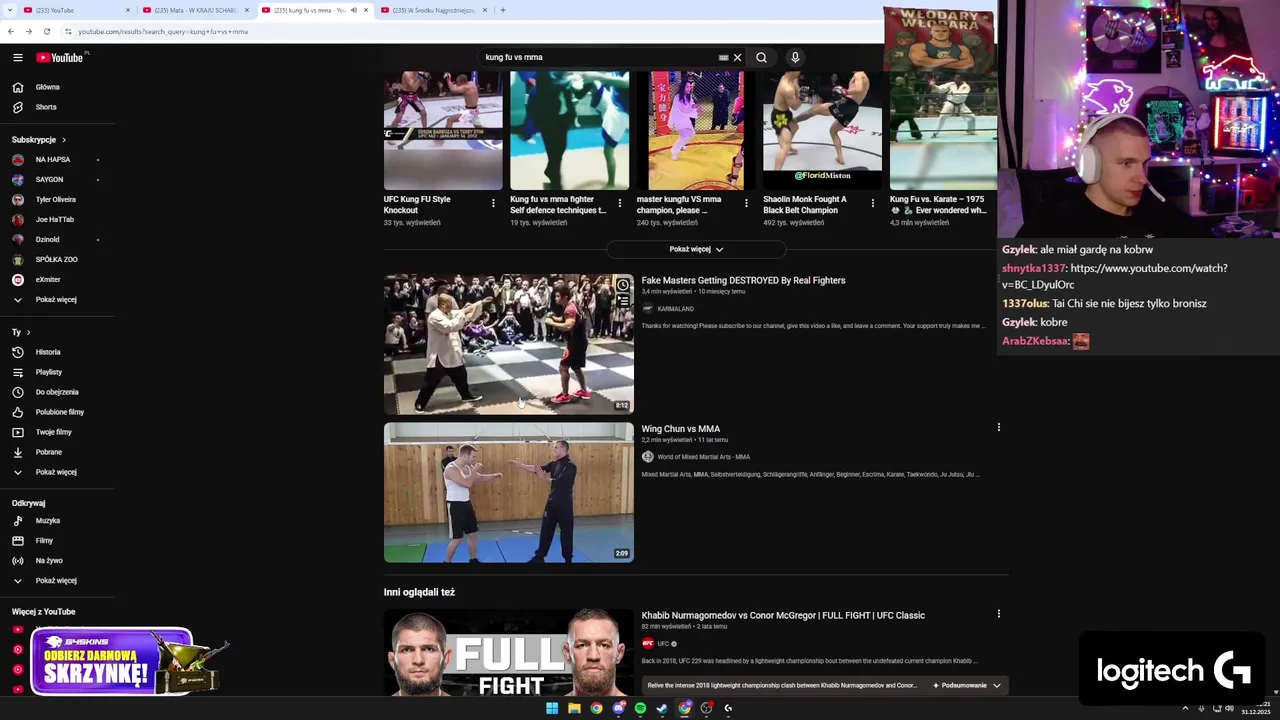Open Khabib Nurmagomedov vs Conor McGregor title
This screenshot has width=1280, height=720.
(x=783, y=615)
